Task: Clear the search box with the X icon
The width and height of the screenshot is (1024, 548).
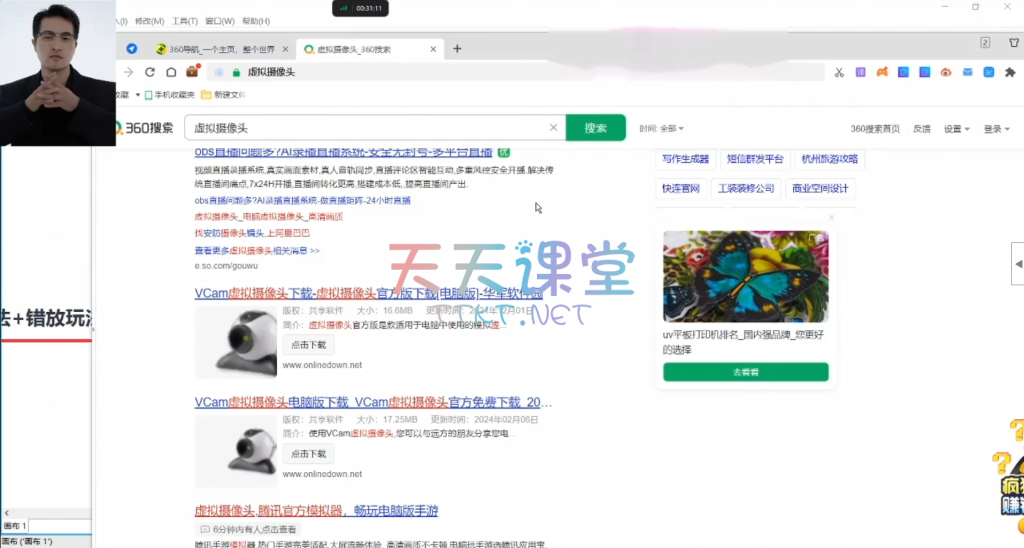Action: pos(553,128)
